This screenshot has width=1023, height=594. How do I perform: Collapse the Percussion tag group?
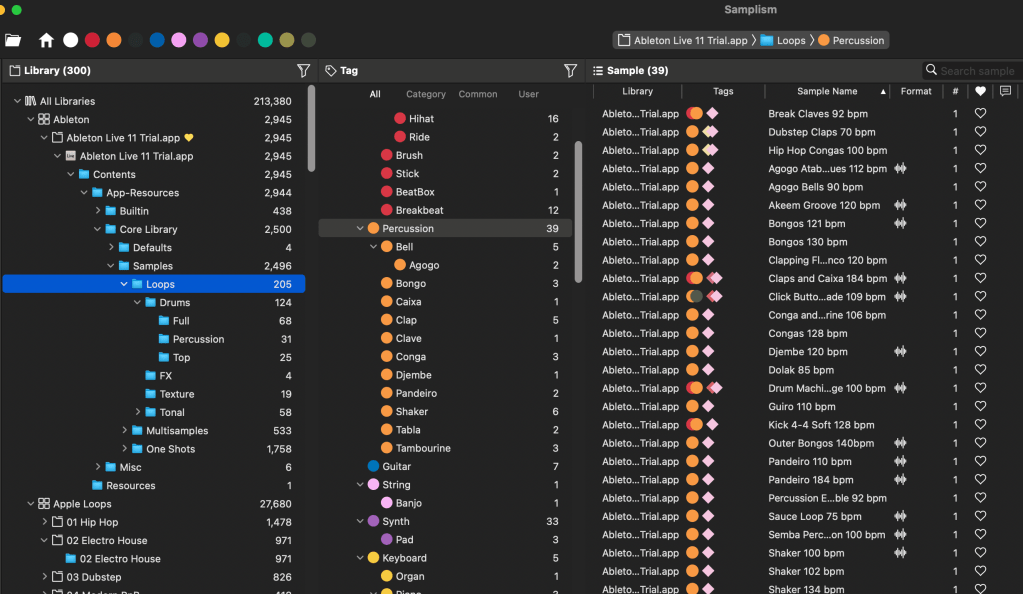click(x=360, y=229)
